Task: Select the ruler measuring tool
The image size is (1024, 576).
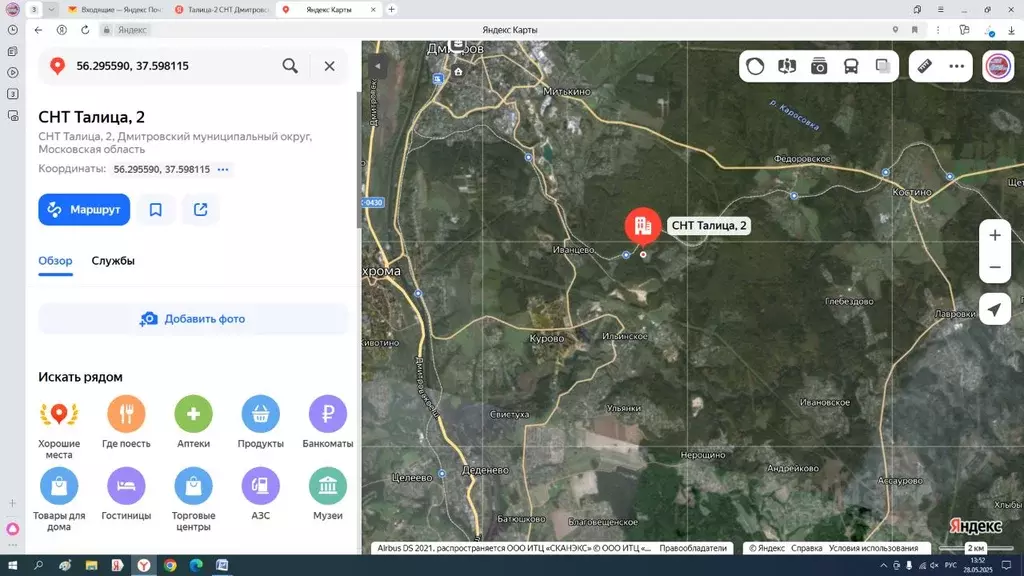Action: [925, 66]
